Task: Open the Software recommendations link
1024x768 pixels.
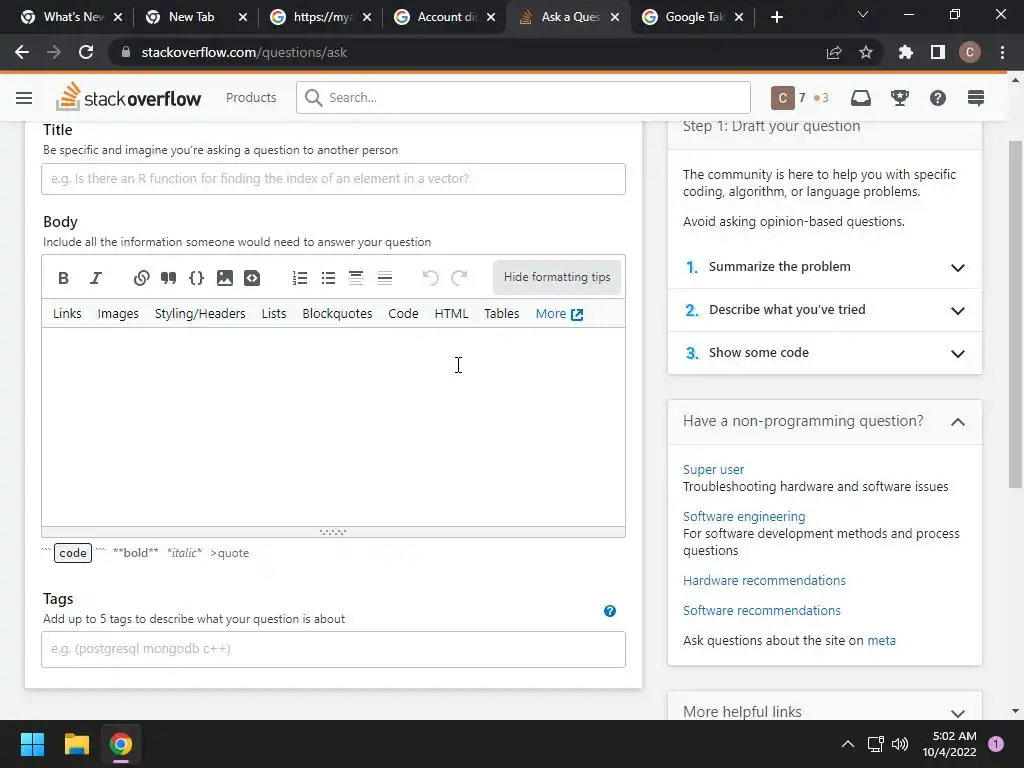Action: 761,611
